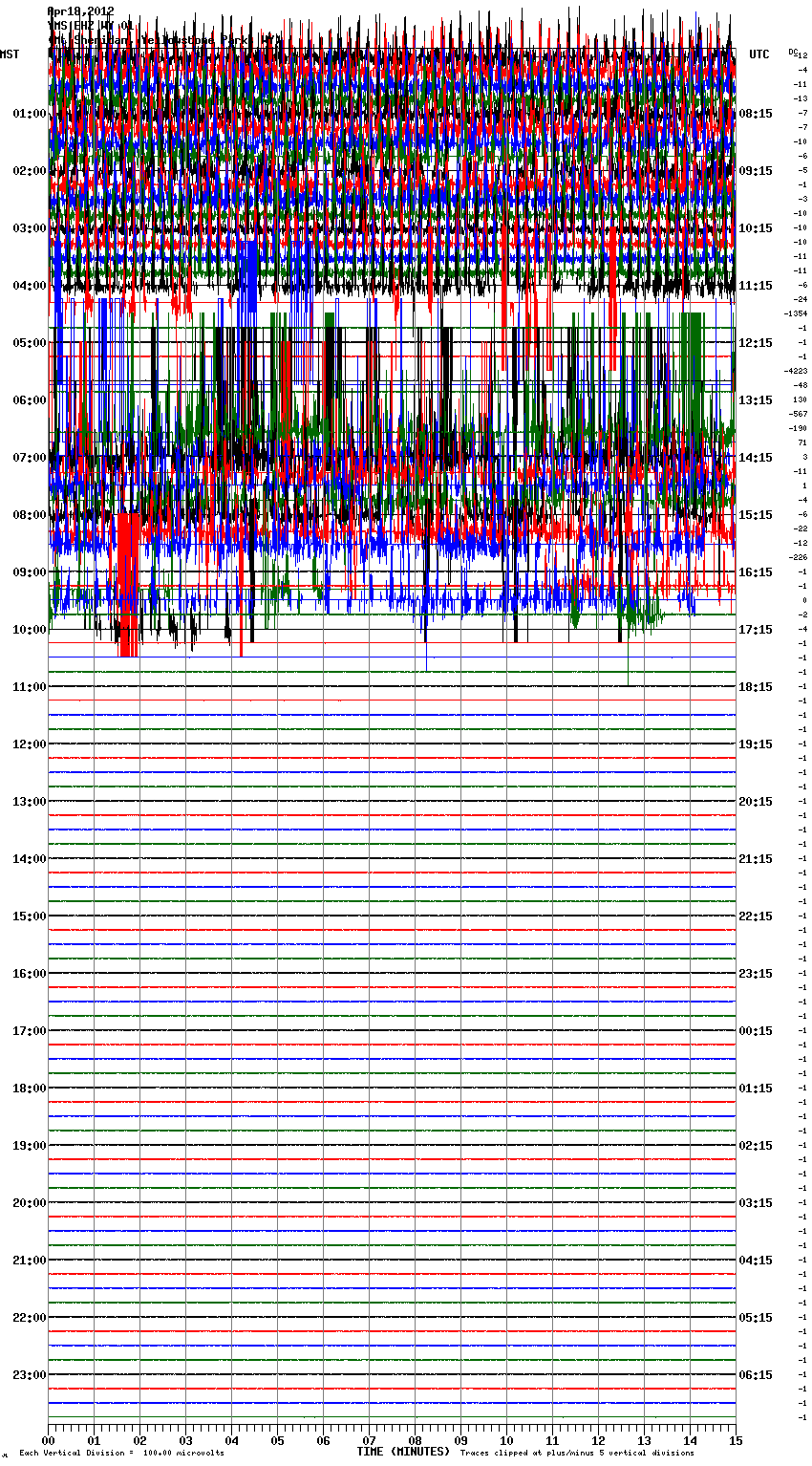Pick the '13:15' UTC time label
This screenshot has height=1466, width=812.
click(756, 400)
